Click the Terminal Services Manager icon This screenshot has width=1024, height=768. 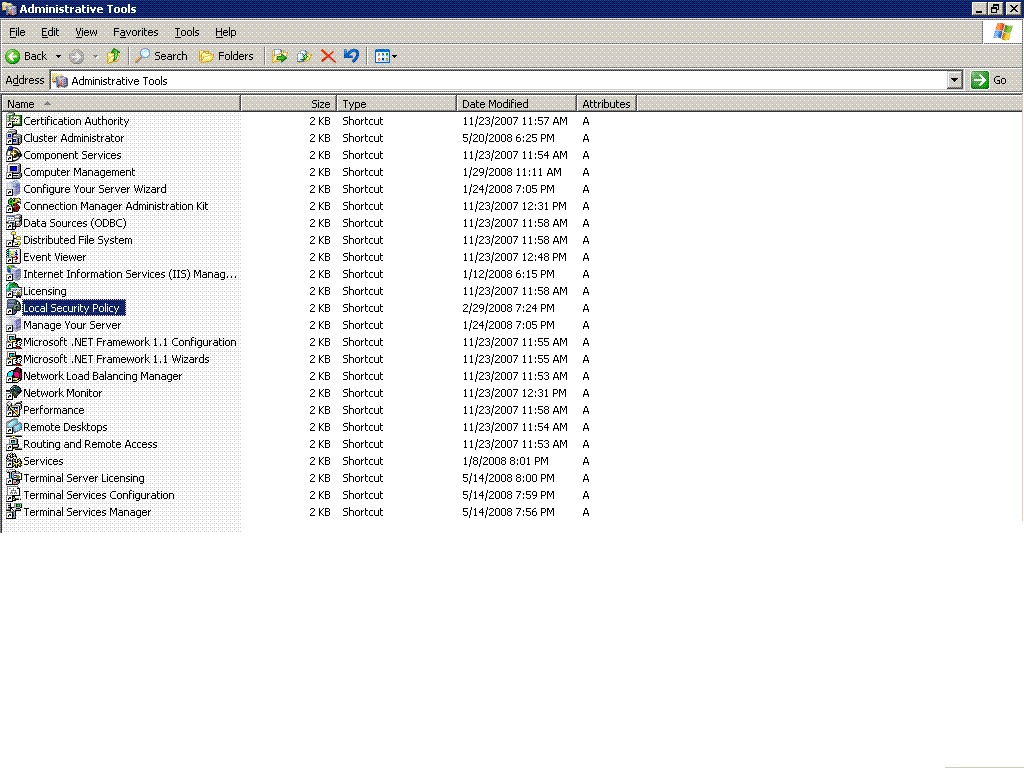14,511
